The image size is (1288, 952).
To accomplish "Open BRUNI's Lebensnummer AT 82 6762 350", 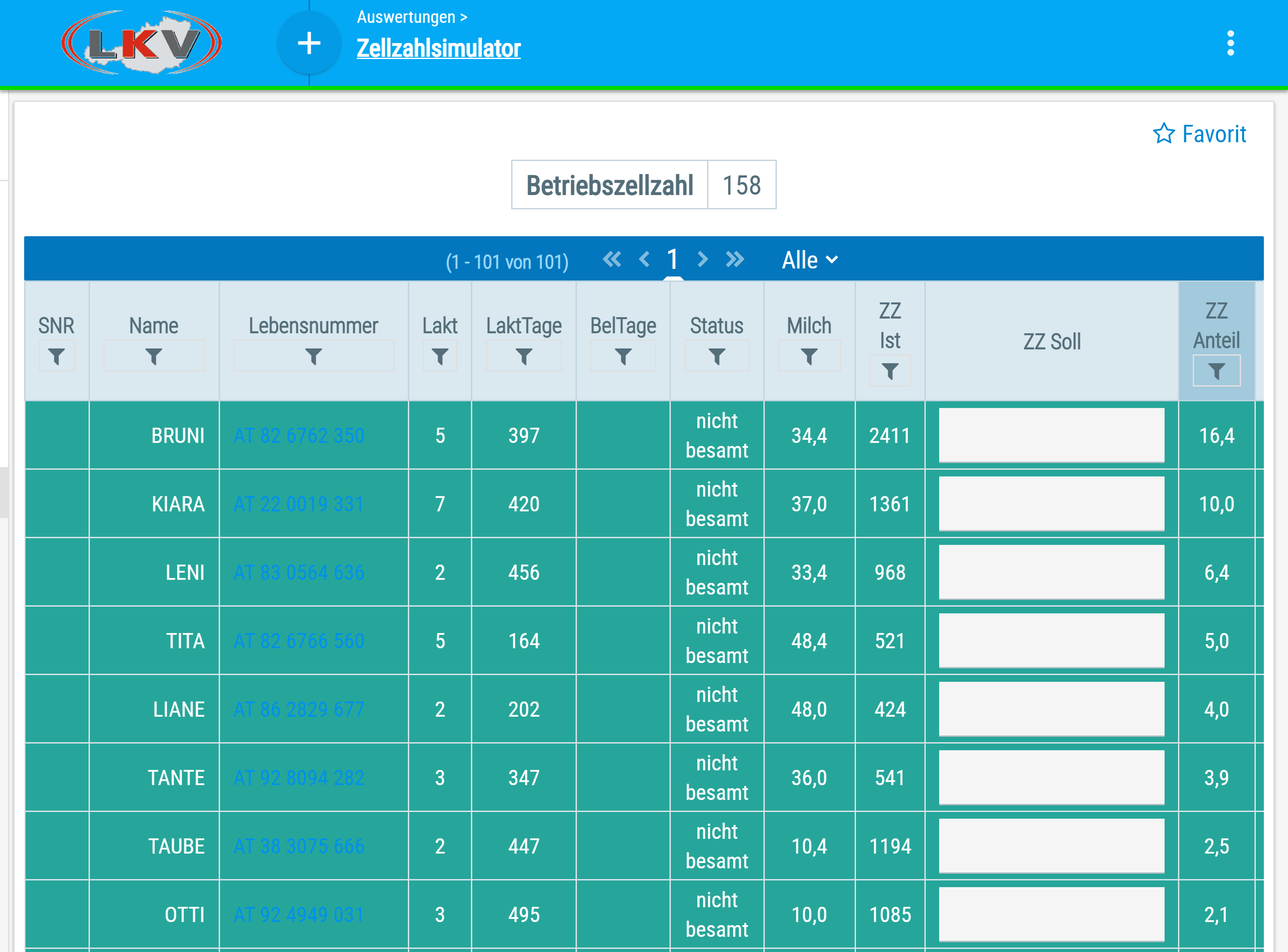I will 299,436.
